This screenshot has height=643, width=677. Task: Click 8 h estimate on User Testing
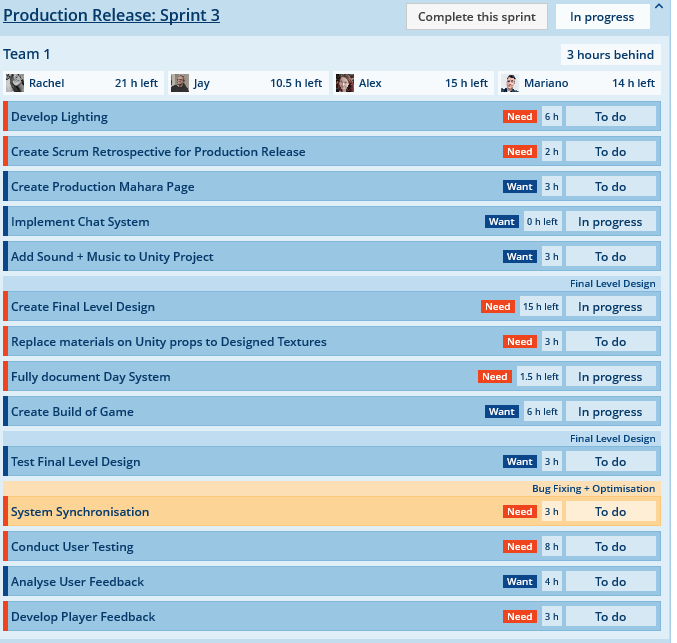551,547
